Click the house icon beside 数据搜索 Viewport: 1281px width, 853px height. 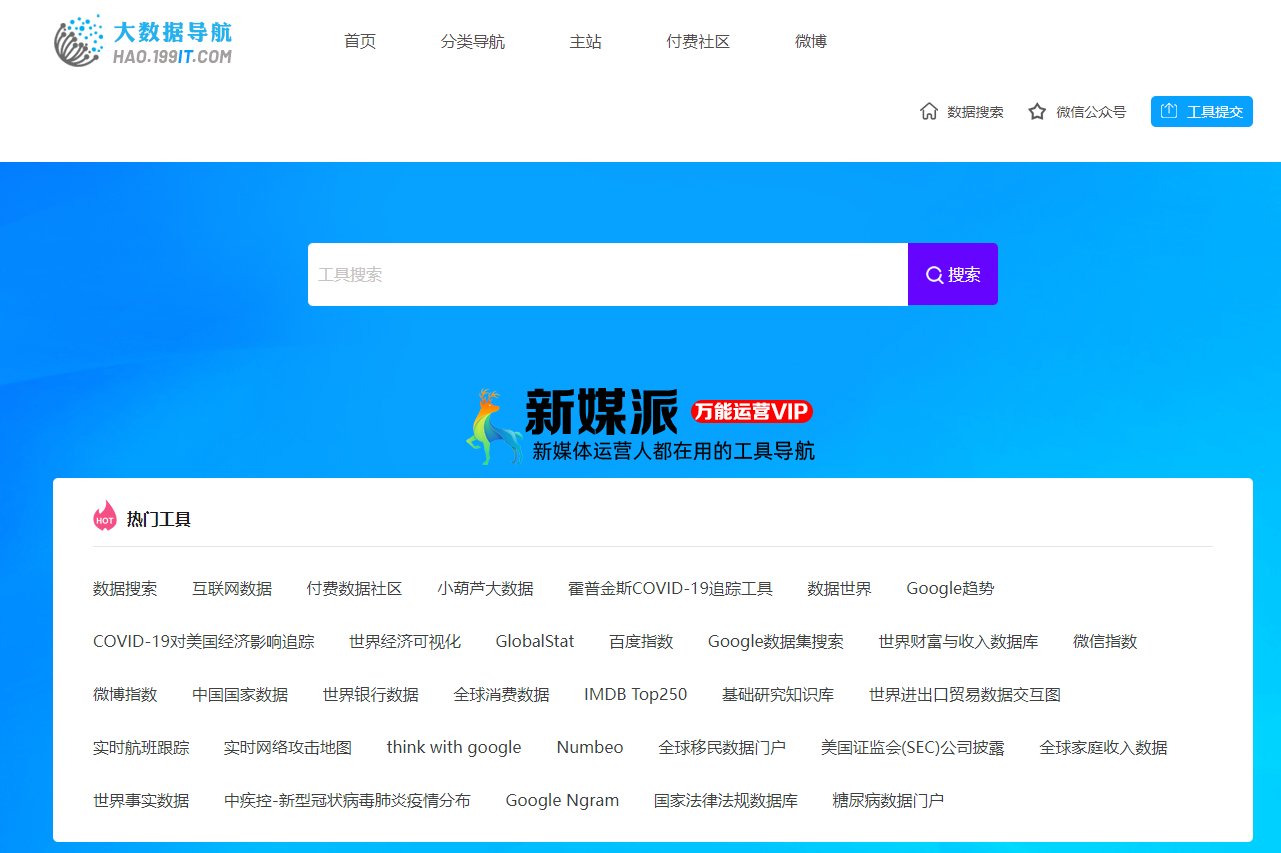coord(929,111)
